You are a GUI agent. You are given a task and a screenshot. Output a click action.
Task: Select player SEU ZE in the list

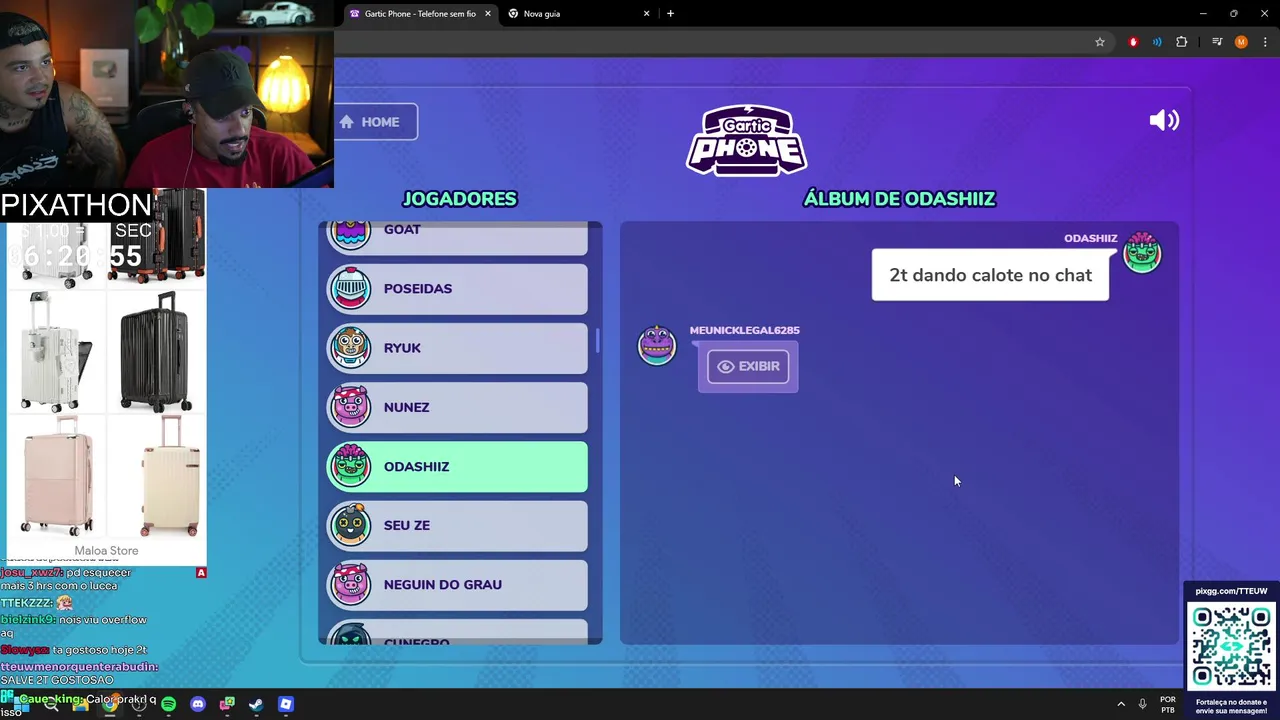[x=458, y=526]
